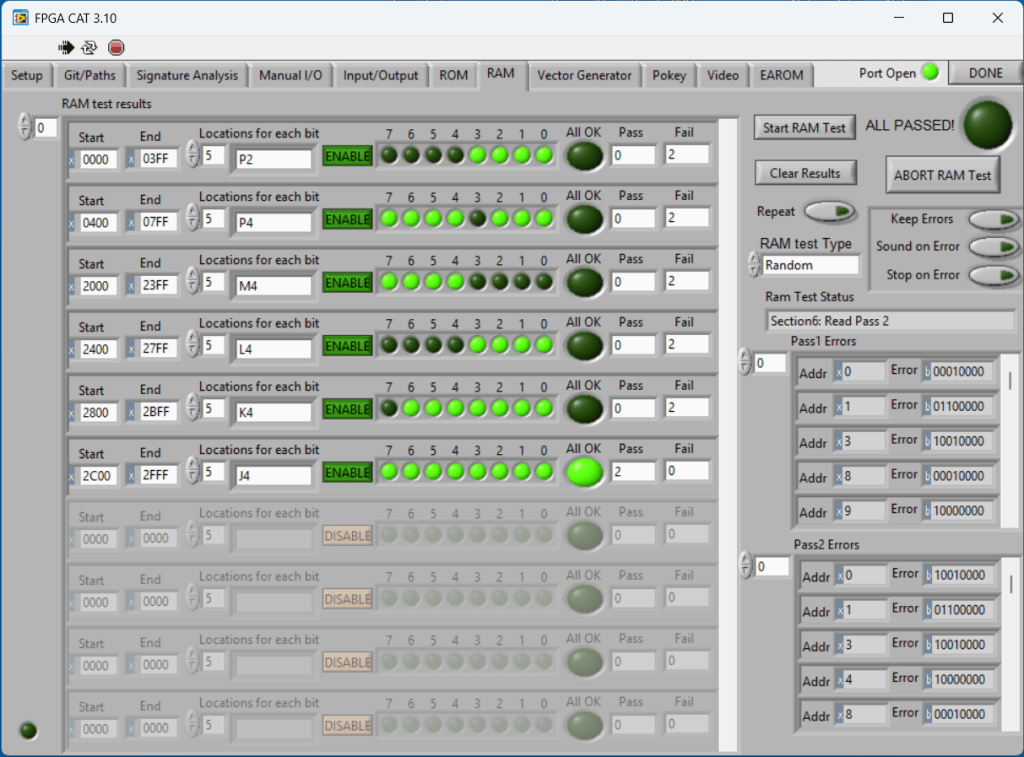The width and height of the screenshot is (1024, 757).
Task: Click the RAM test results array index stepper
Action: point(24,127)
